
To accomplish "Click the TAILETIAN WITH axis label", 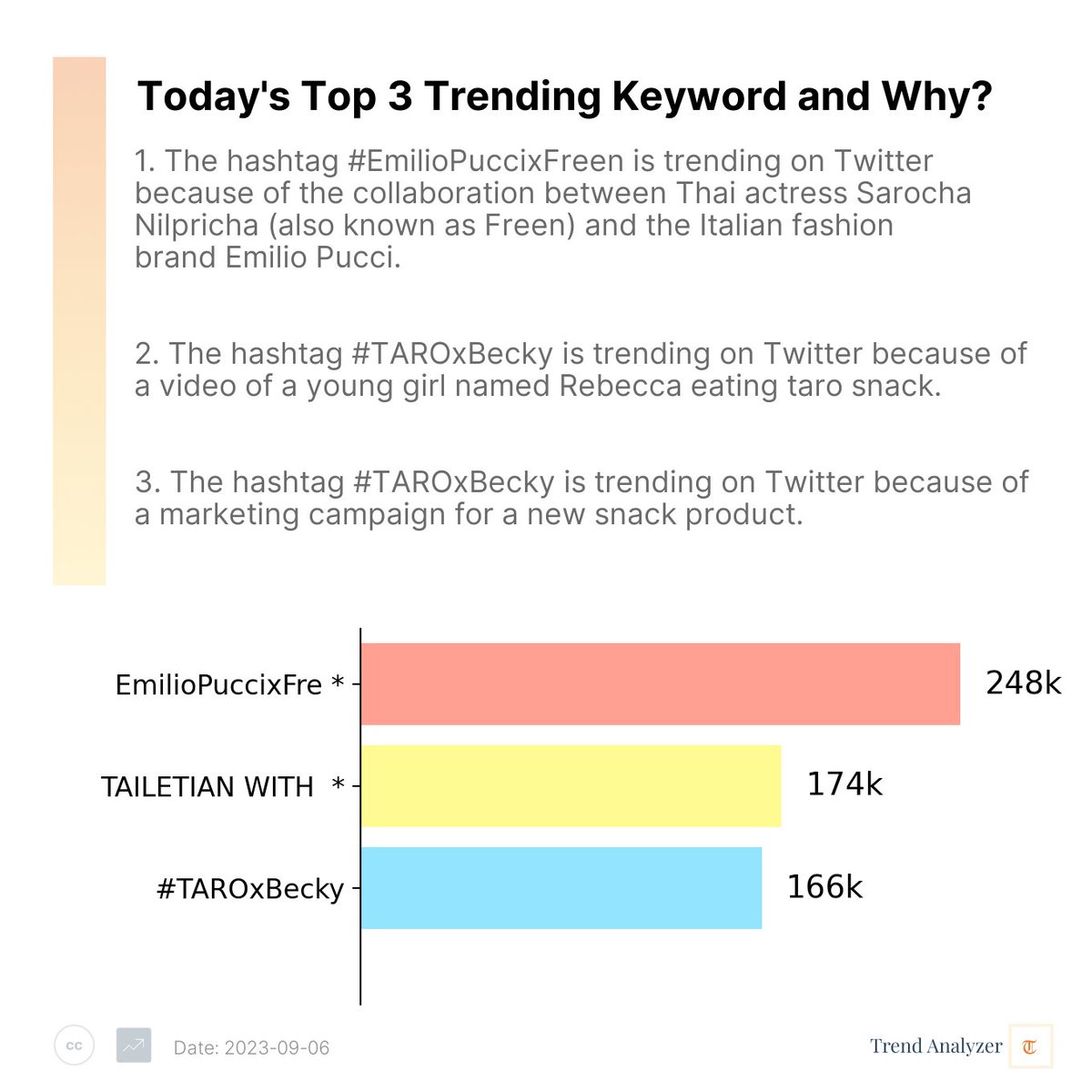I will (x=223, y=786).
